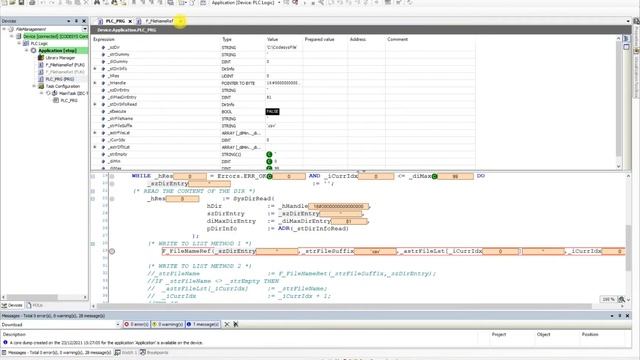
Task: Open the FileManagement project dropdown arrow
Action: coord(84,29)
